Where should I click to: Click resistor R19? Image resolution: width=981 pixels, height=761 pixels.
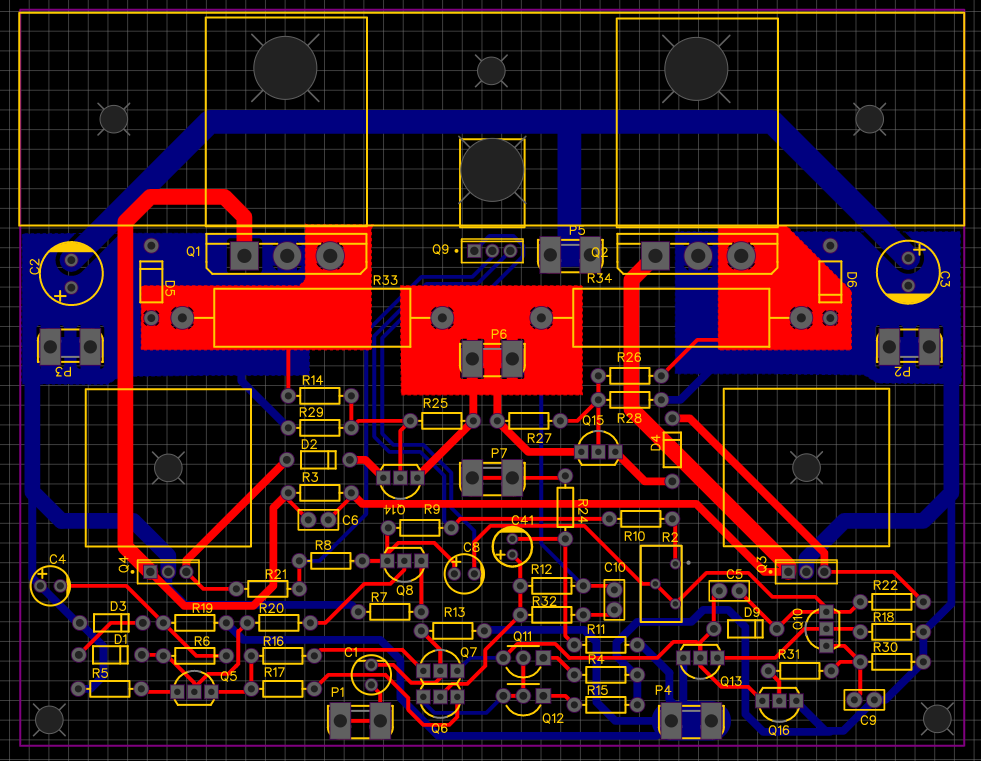click(195, 623)
